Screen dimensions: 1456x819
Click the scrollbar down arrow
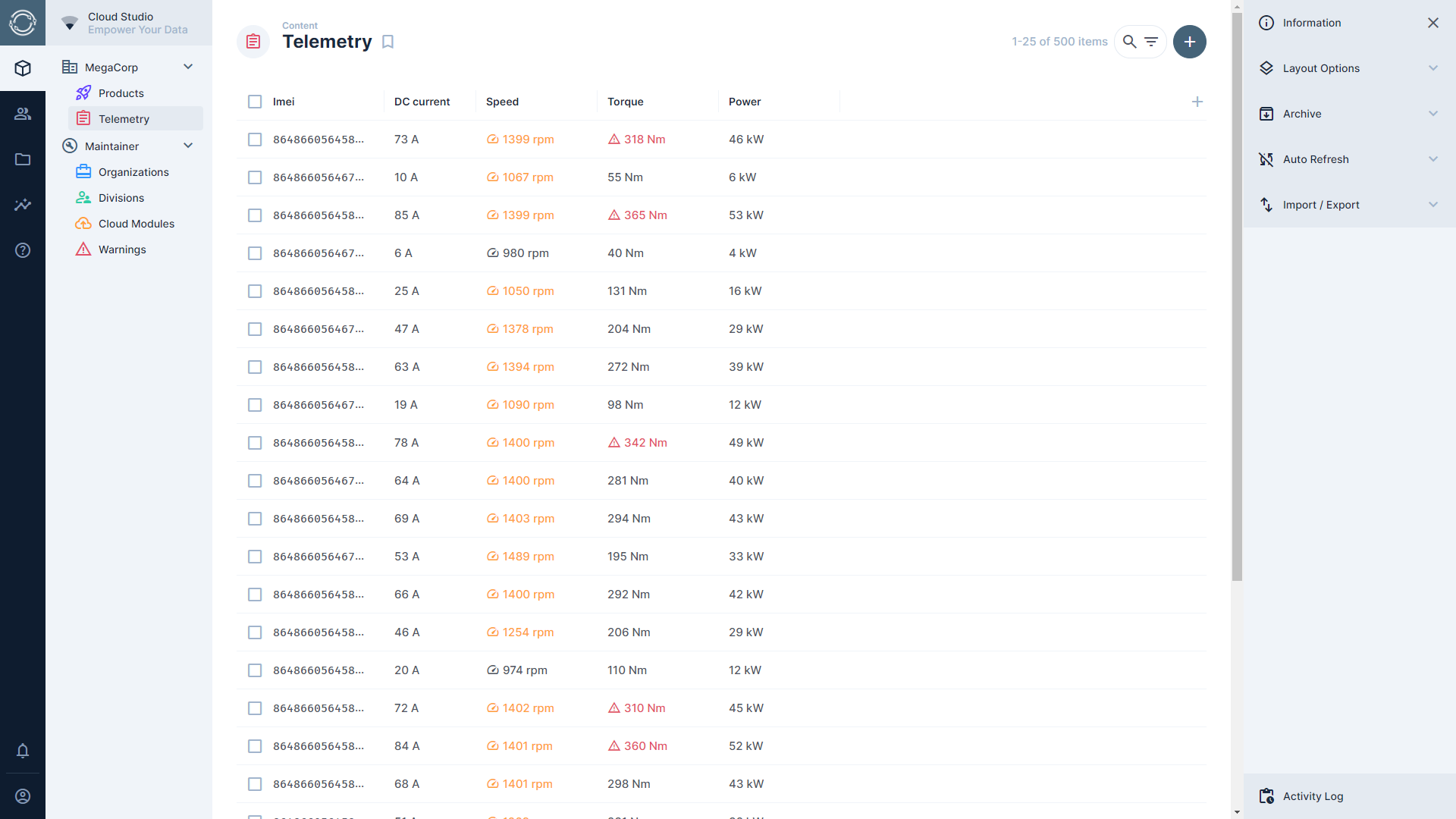[1237, 812]
